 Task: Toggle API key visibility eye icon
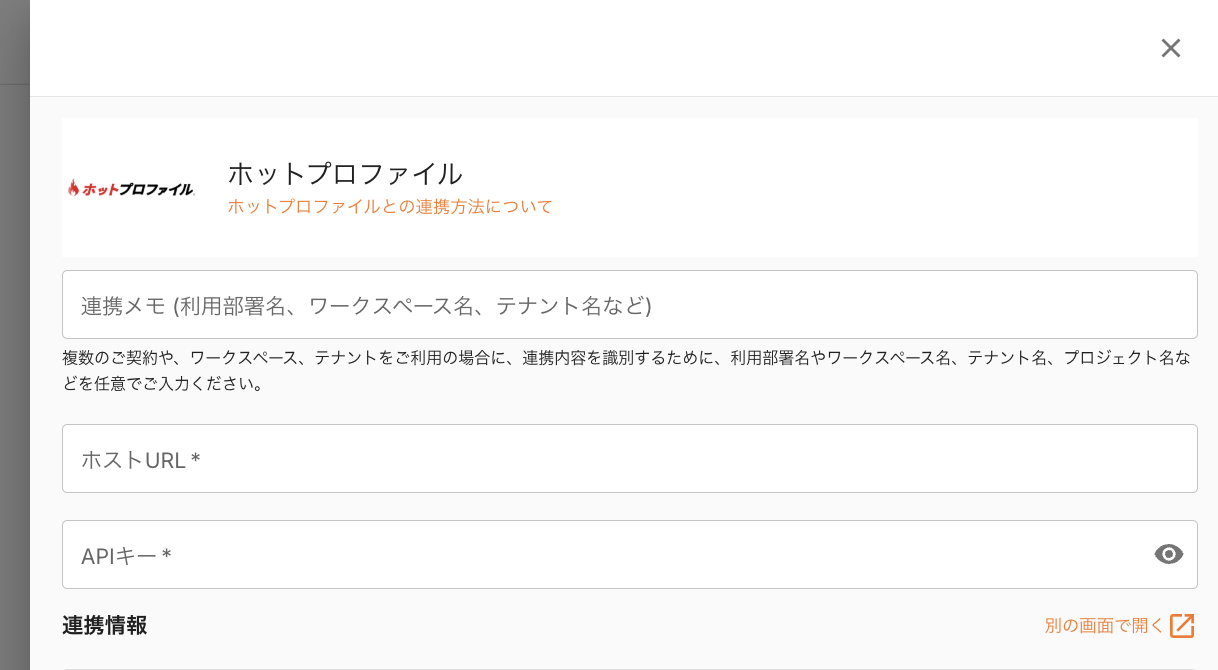1168,554
